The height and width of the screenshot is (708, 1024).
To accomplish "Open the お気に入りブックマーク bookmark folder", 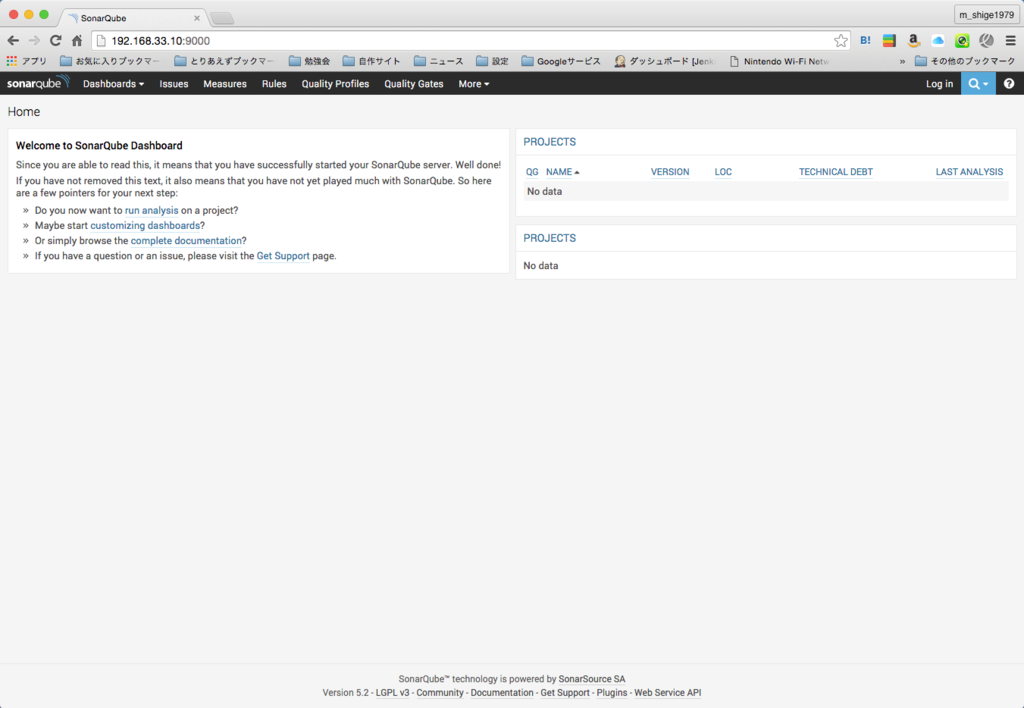I will point(109,61).
